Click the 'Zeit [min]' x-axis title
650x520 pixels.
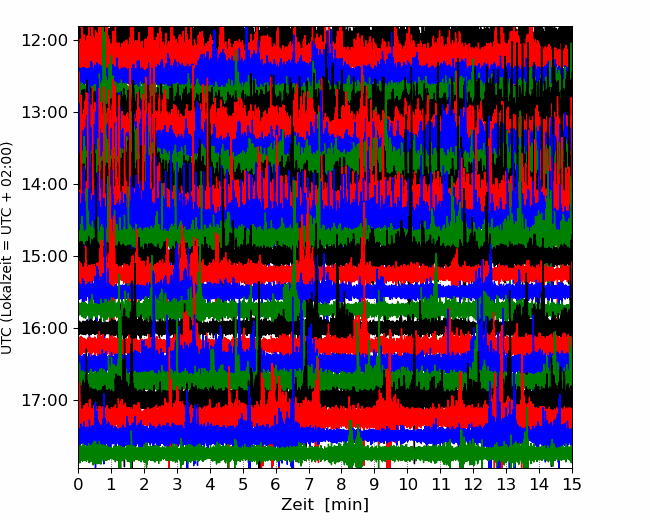point(325,505)
